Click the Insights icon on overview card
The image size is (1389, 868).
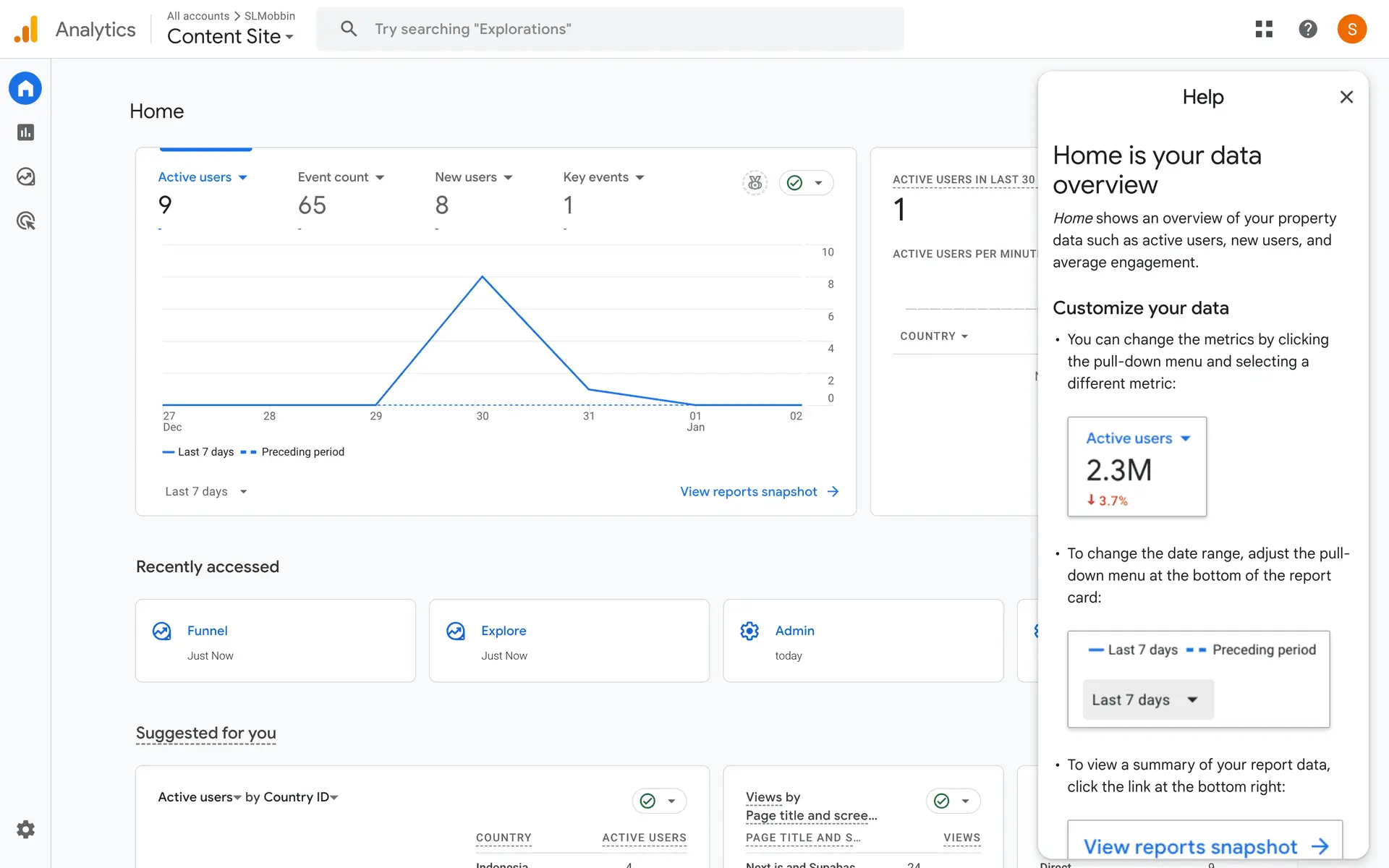coord(755,183)
